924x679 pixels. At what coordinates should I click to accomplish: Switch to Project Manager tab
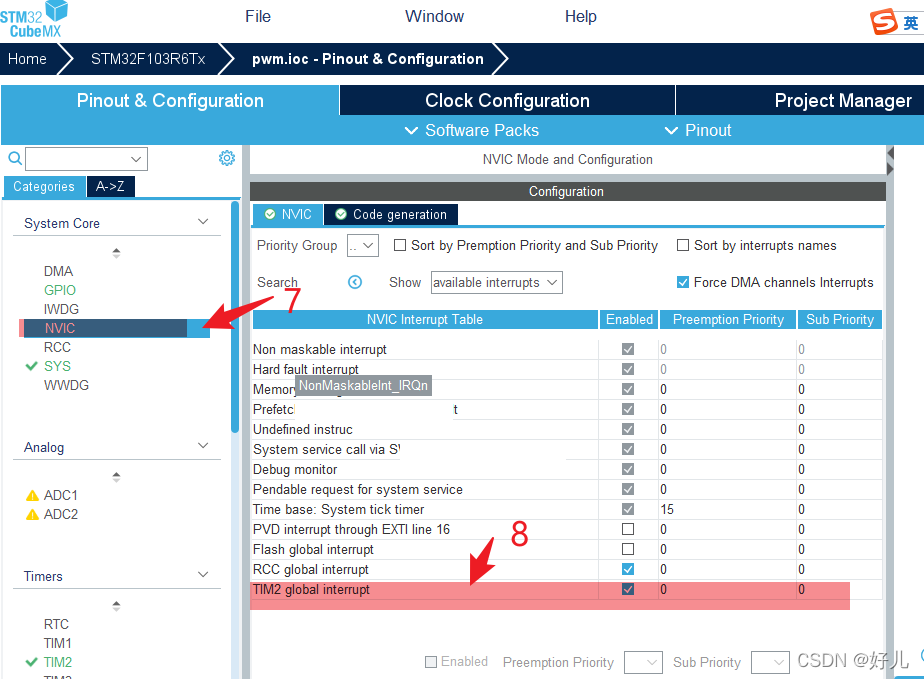pos(843,100)
